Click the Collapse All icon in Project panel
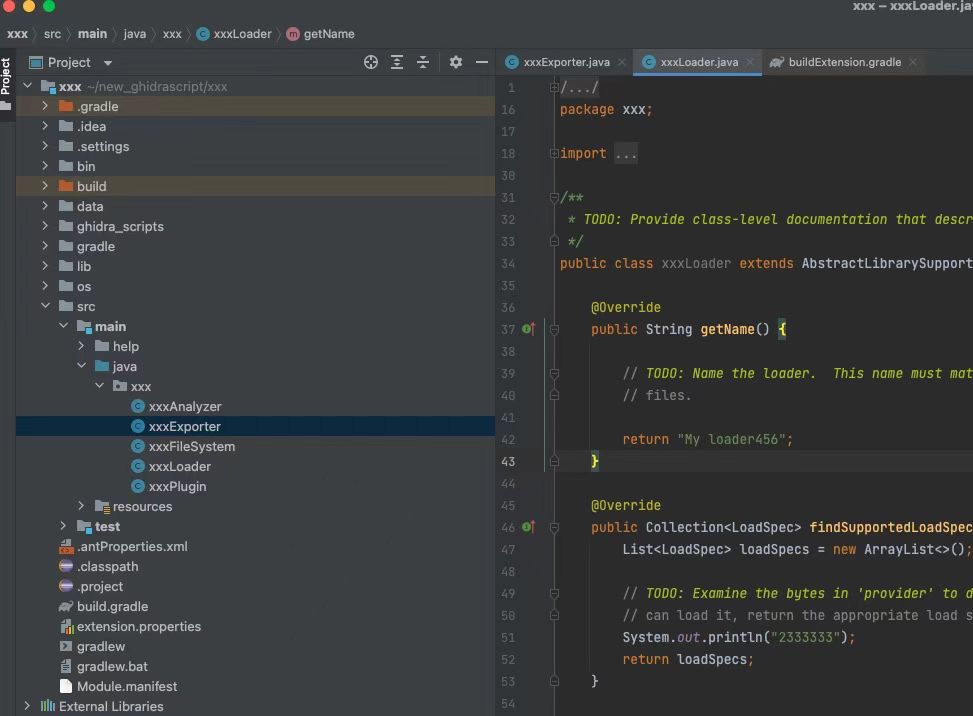Image resolution: width=973 pixels, height=716 pixels. pos(423,62)
